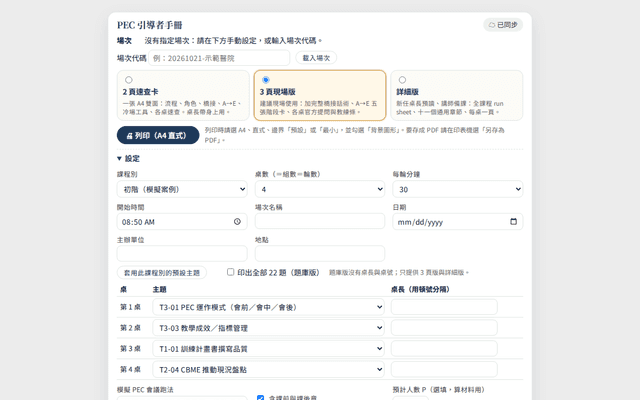The height and width of the screenshot is (400, 640).
Task: Open 第 3 桌 topic dropdown
Action: coord(269,349)
